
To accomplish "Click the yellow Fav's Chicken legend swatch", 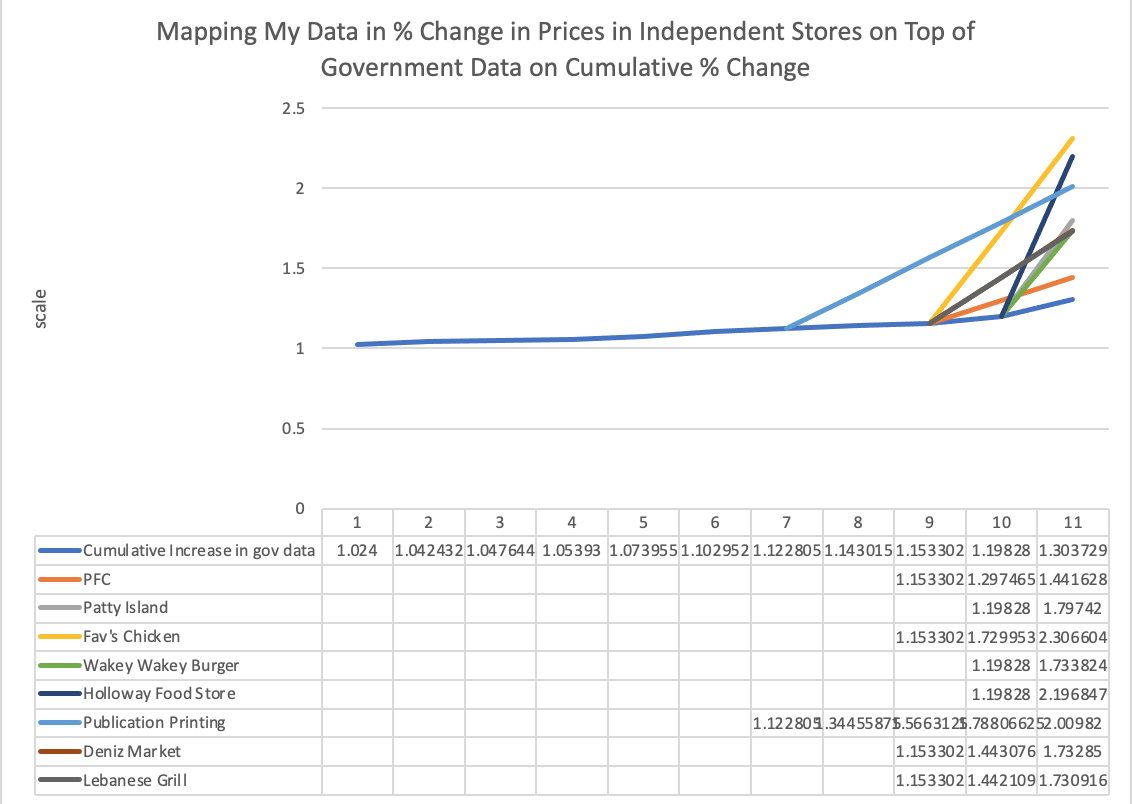I will tap(59, 636).
